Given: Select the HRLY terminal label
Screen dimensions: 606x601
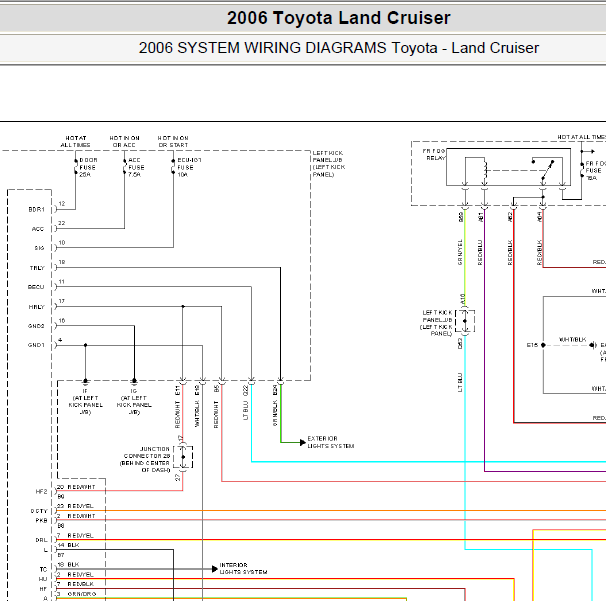Looking at the screenshot, I should tap(37, 307).
